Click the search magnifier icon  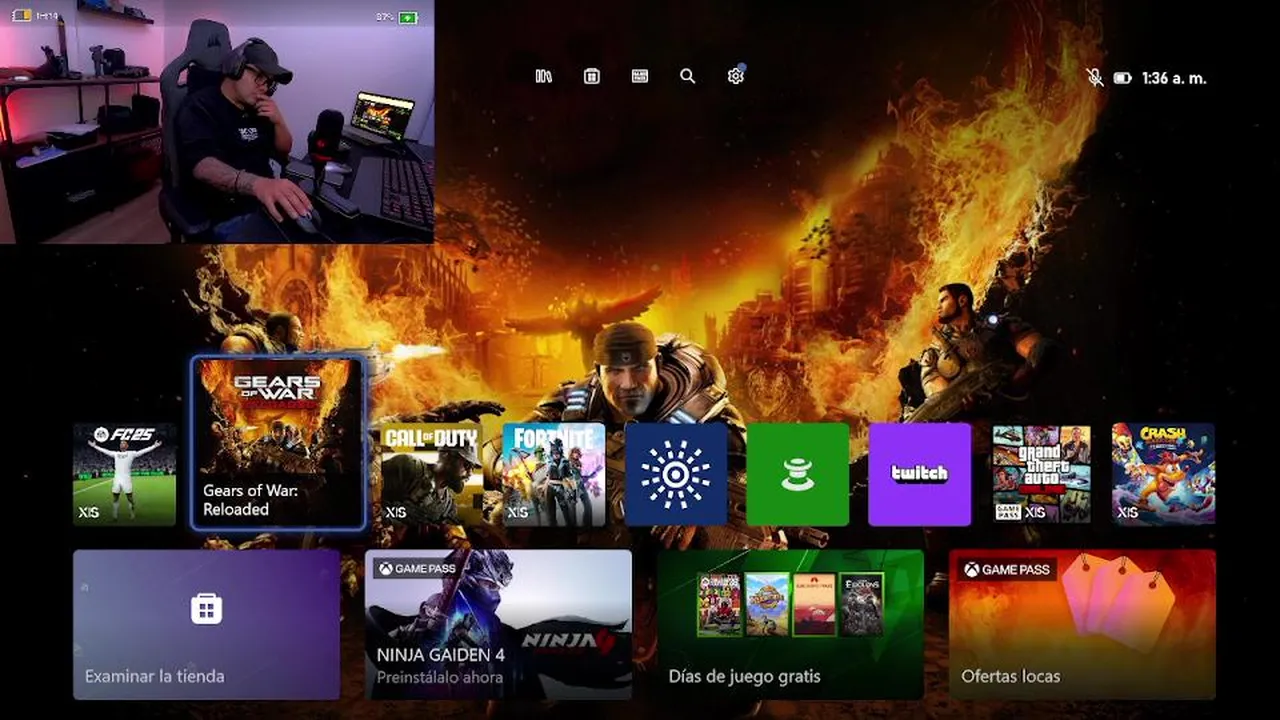pyautogui.click(x=688, y=76)
